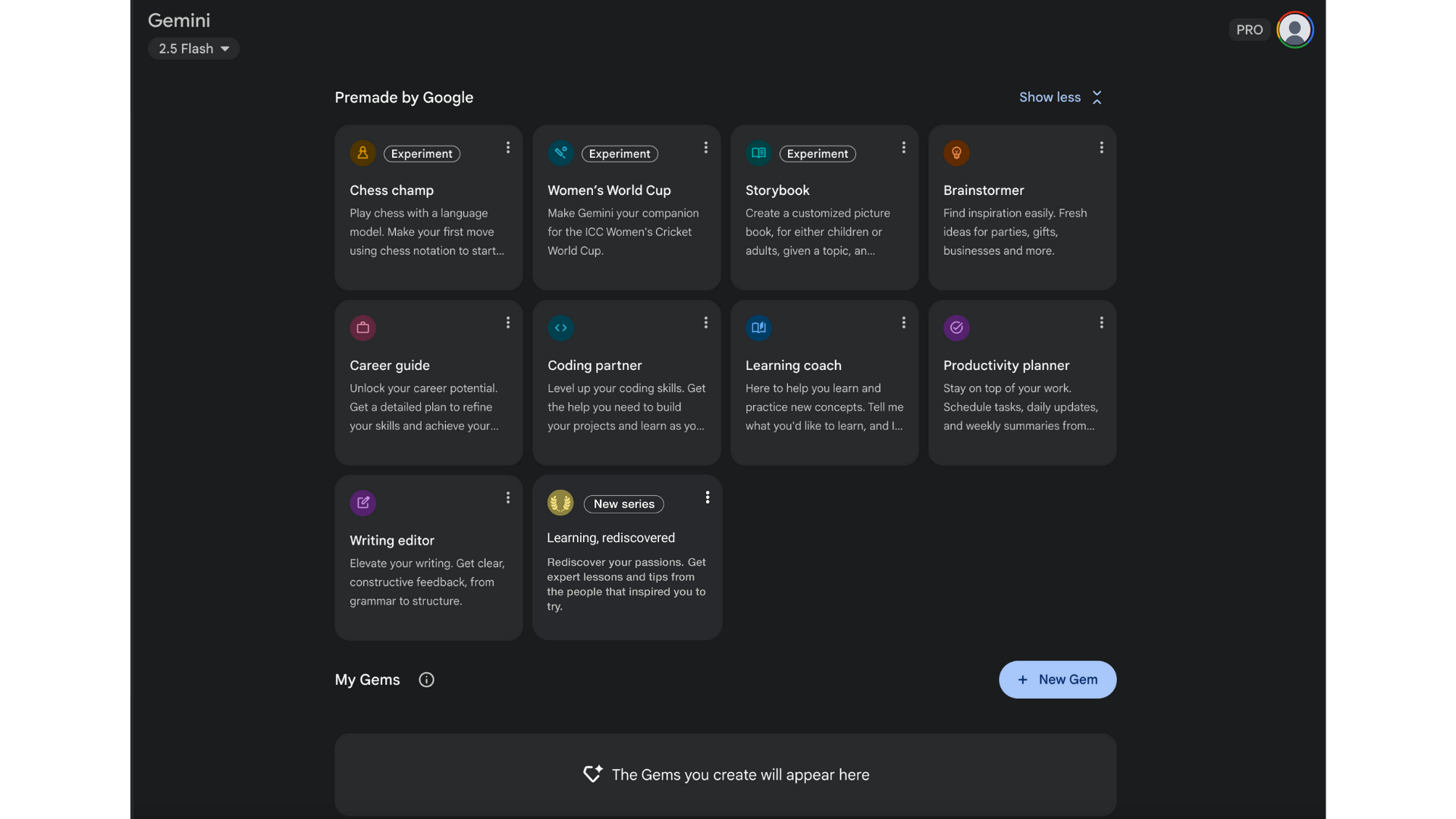Click "Rediscover your passions" description
This screenshot has width=1456, height=819.
pyautogui.click(x=626, y=584)
